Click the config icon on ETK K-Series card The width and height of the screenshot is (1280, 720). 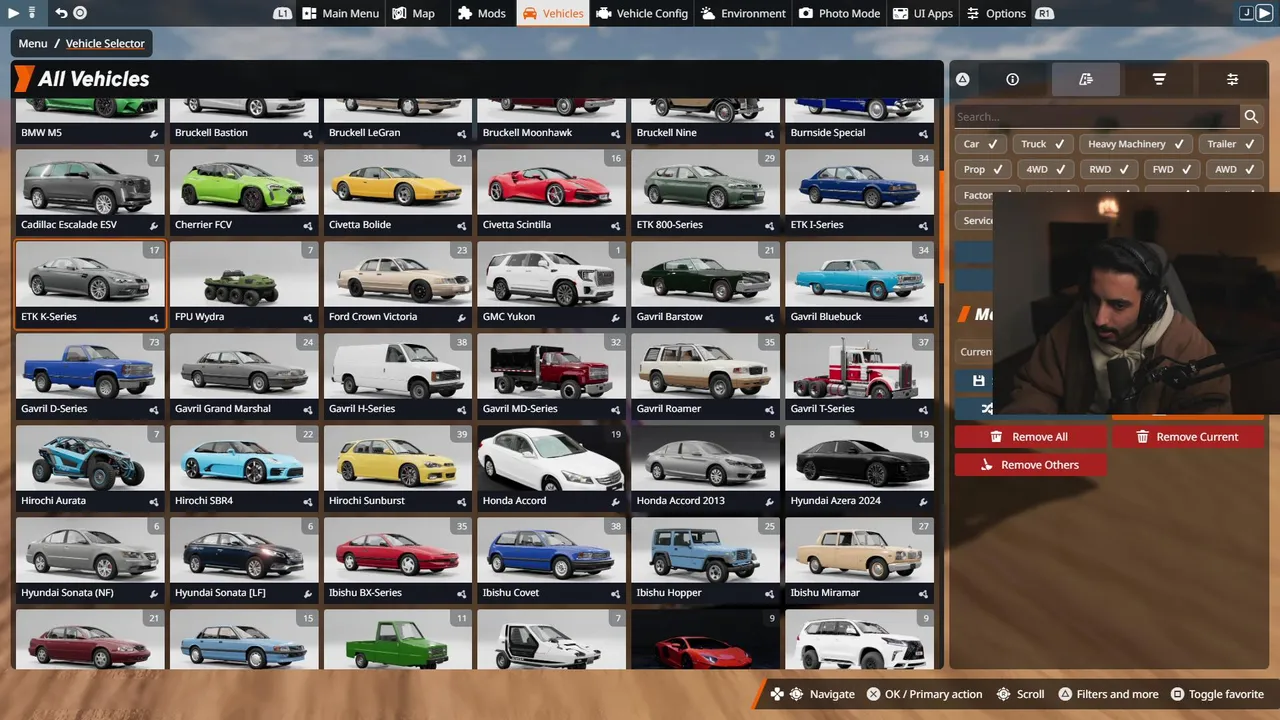click(154, 317)
